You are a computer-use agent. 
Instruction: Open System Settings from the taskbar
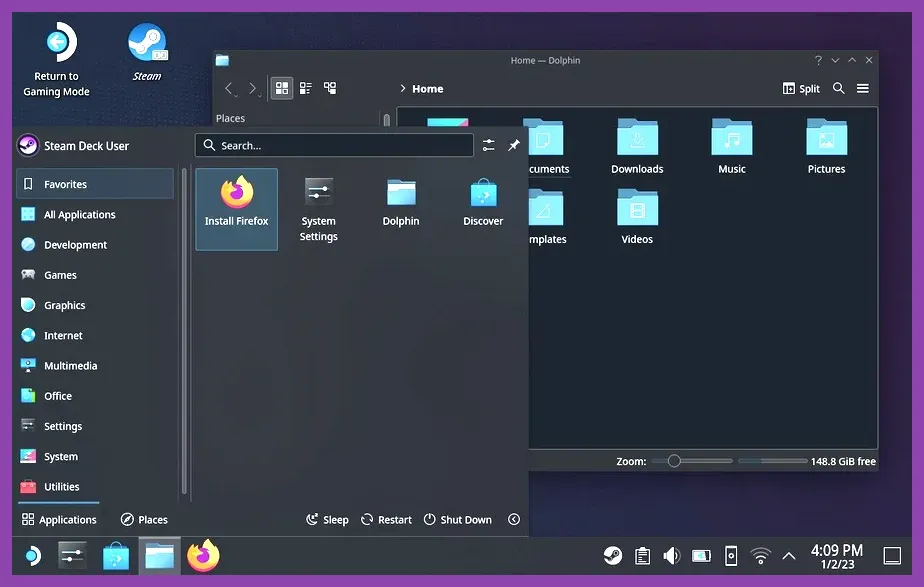[x=72, y=556]
